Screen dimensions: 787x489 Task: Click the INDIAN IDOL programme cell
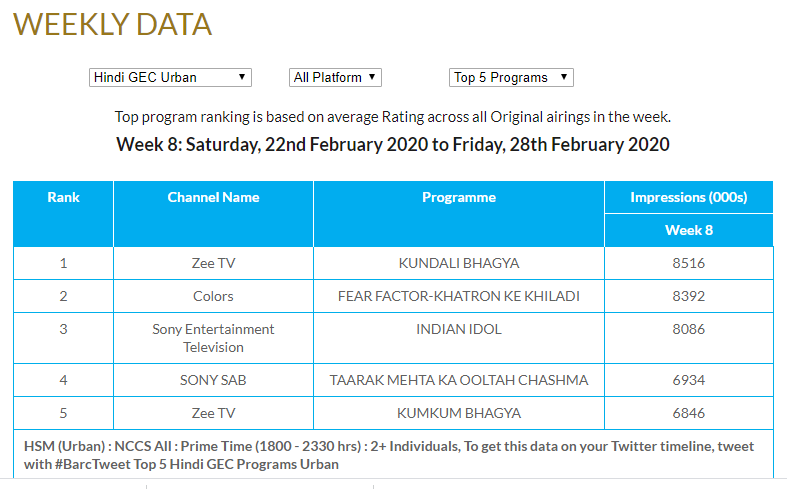tap(459, 338)
